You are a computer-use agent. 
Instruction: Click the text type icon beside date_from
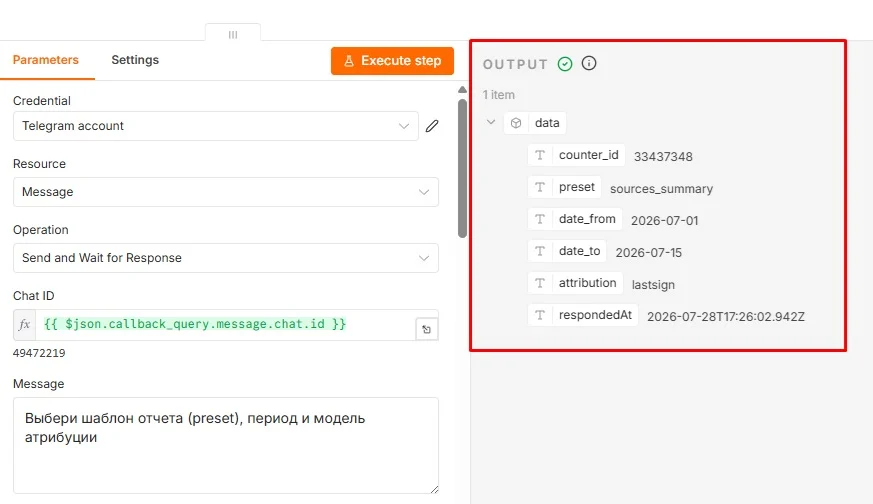point(540,219)
